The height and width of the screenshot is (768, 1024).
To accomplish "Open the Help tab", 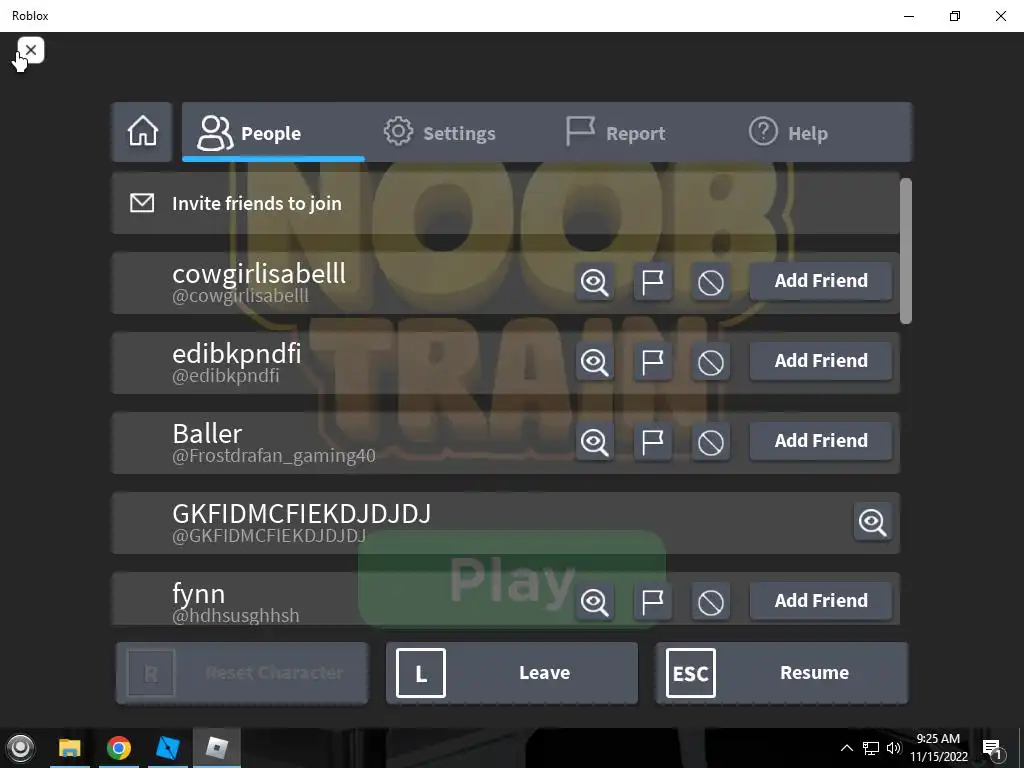I will pos(788,133).
